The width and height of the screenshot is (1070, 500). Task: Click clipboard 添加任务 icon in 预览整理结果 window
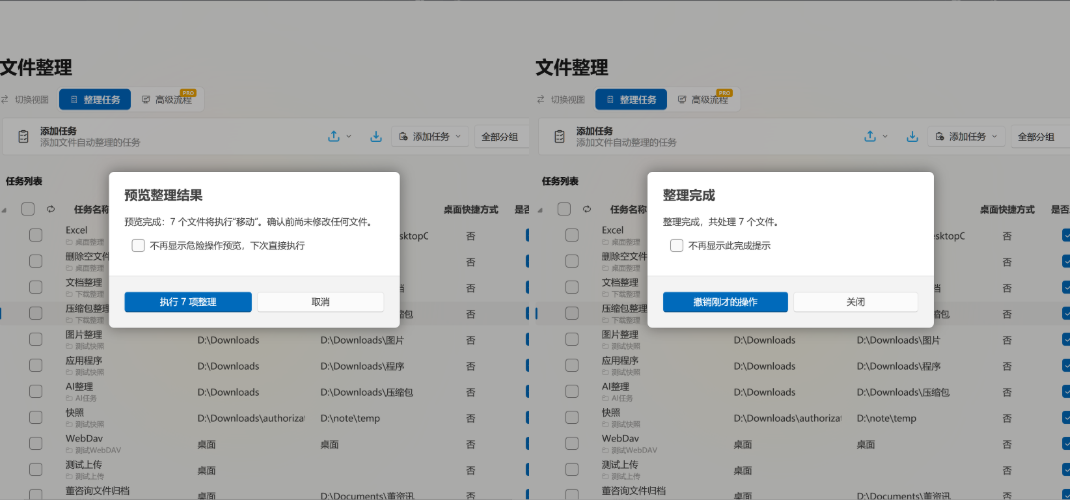[23, 136]
